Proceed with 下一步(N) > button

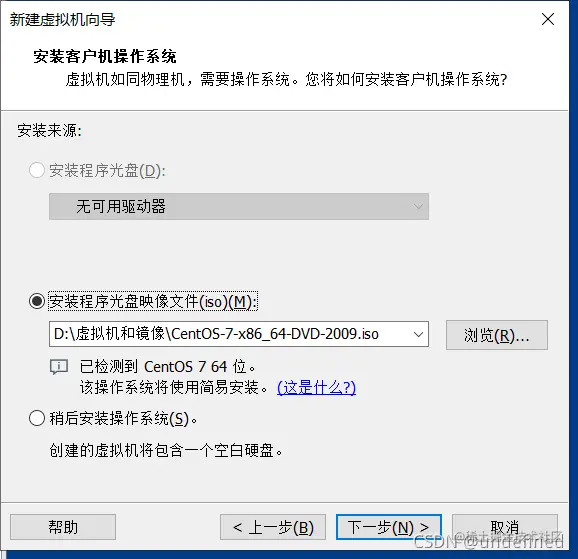pyautogui.click(x=389, y=527)
